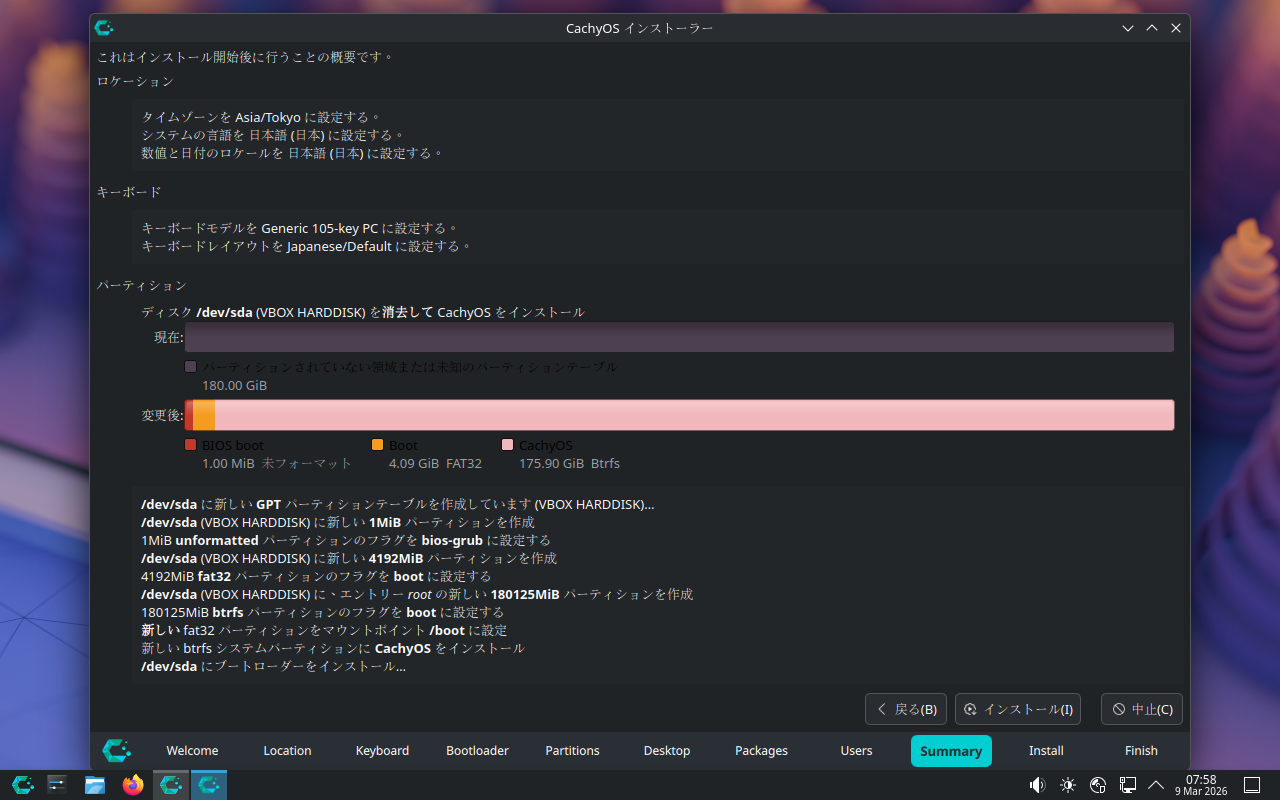Open the clock showing 07:58
Image resolution: width=1280 pixels, height=800 pixels.
(1201, 785)
